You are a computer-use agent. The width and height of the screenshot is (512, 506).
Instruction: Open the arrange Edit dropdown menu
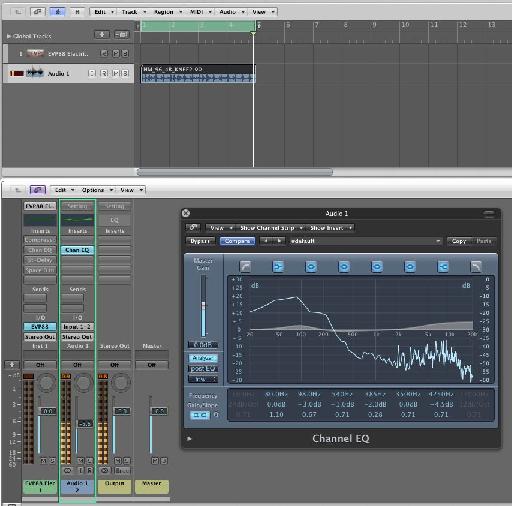(104, 12)
